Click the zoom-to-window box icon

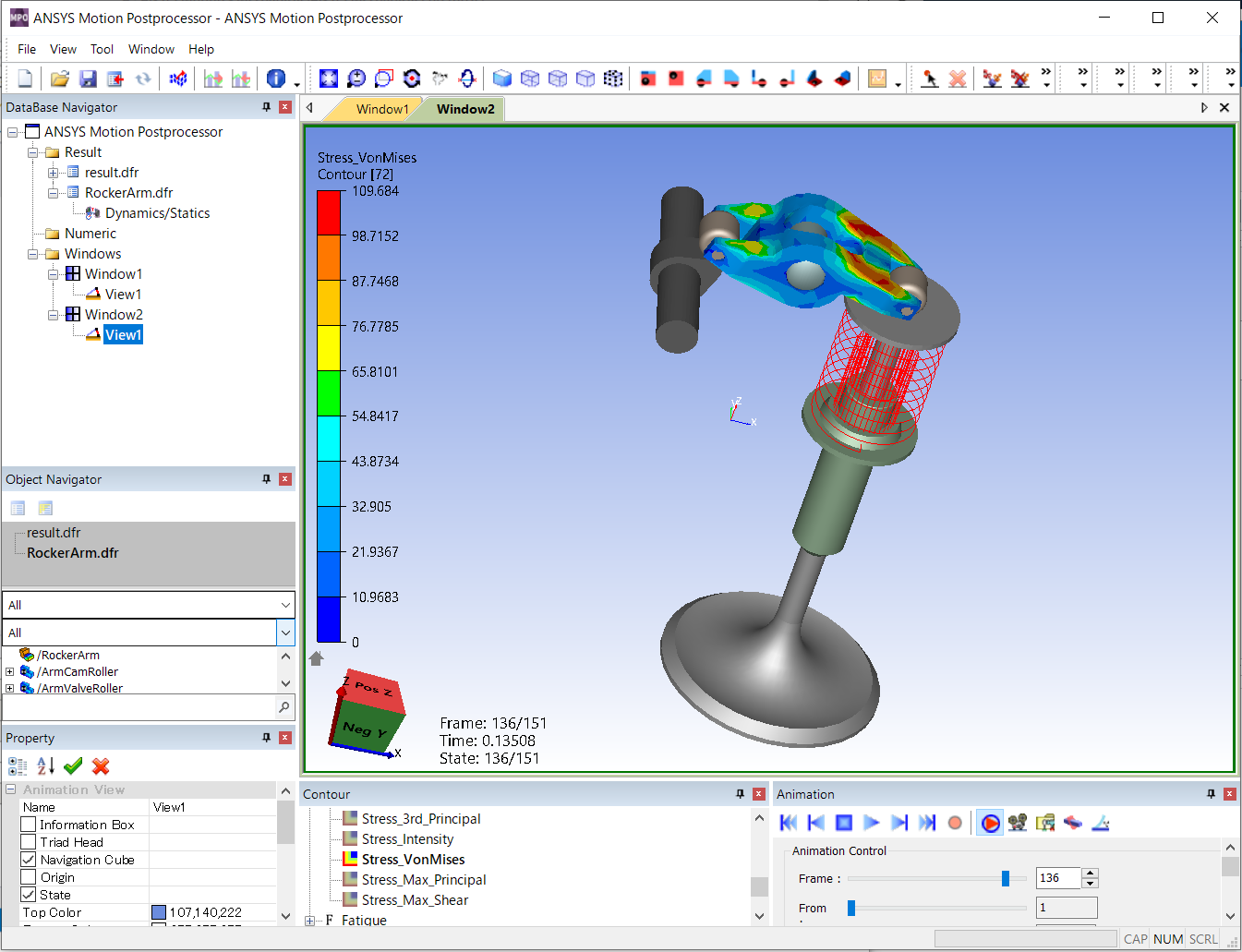(x=384, y=78)
